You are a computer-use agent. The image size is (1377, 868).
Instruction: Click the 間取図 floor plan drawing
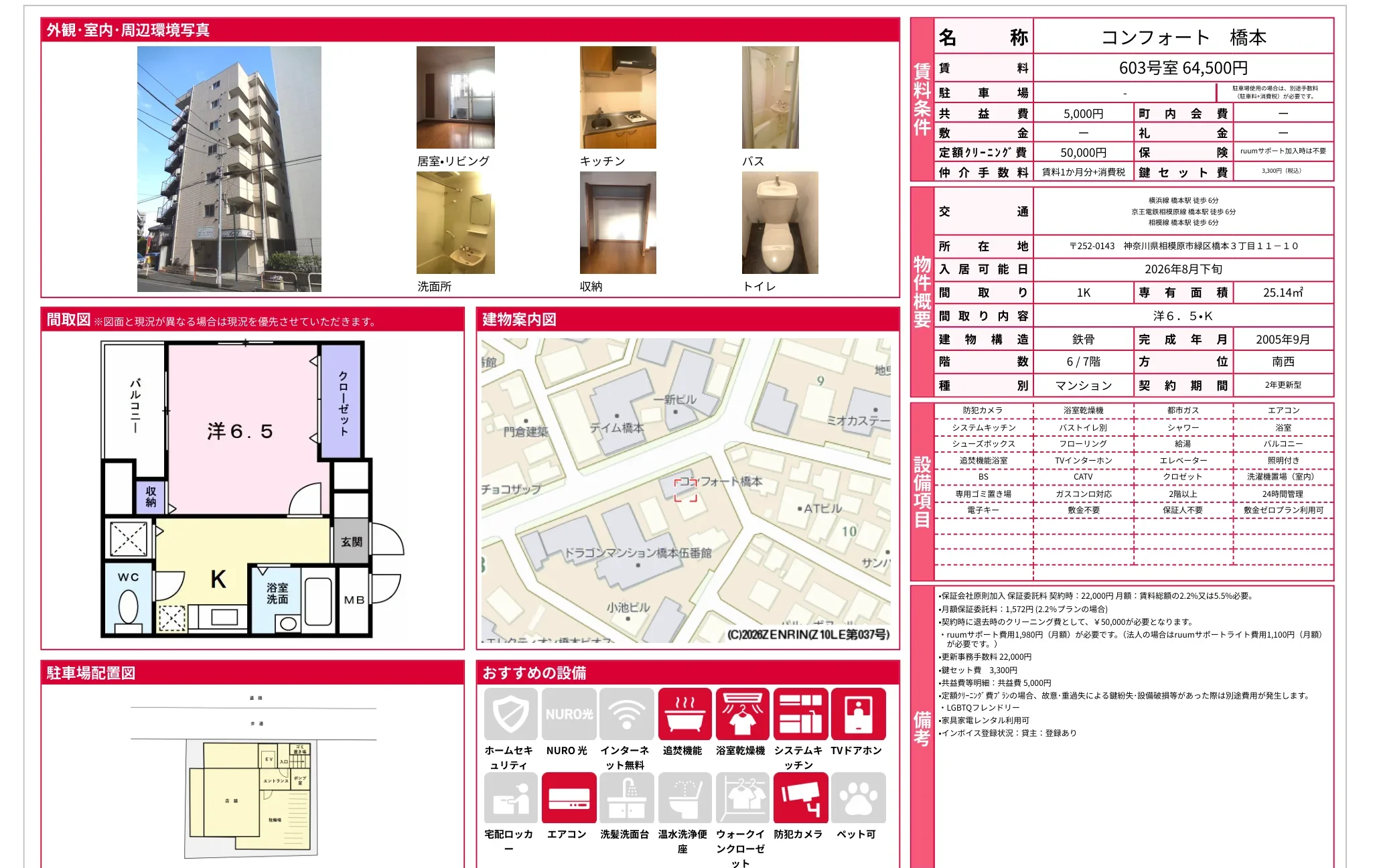click(x=252, y=489)
